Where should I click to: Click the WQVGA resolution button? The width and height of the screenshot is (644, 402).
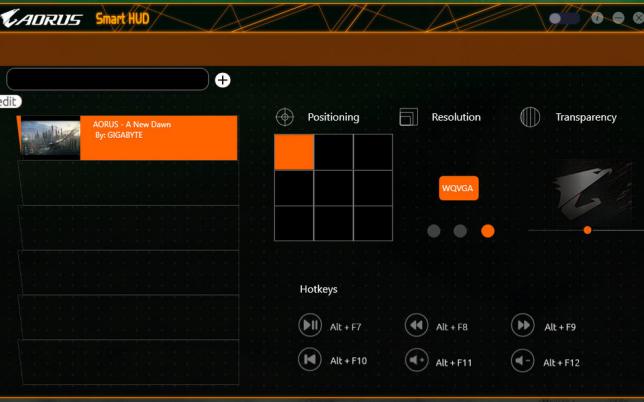(458, 188)
